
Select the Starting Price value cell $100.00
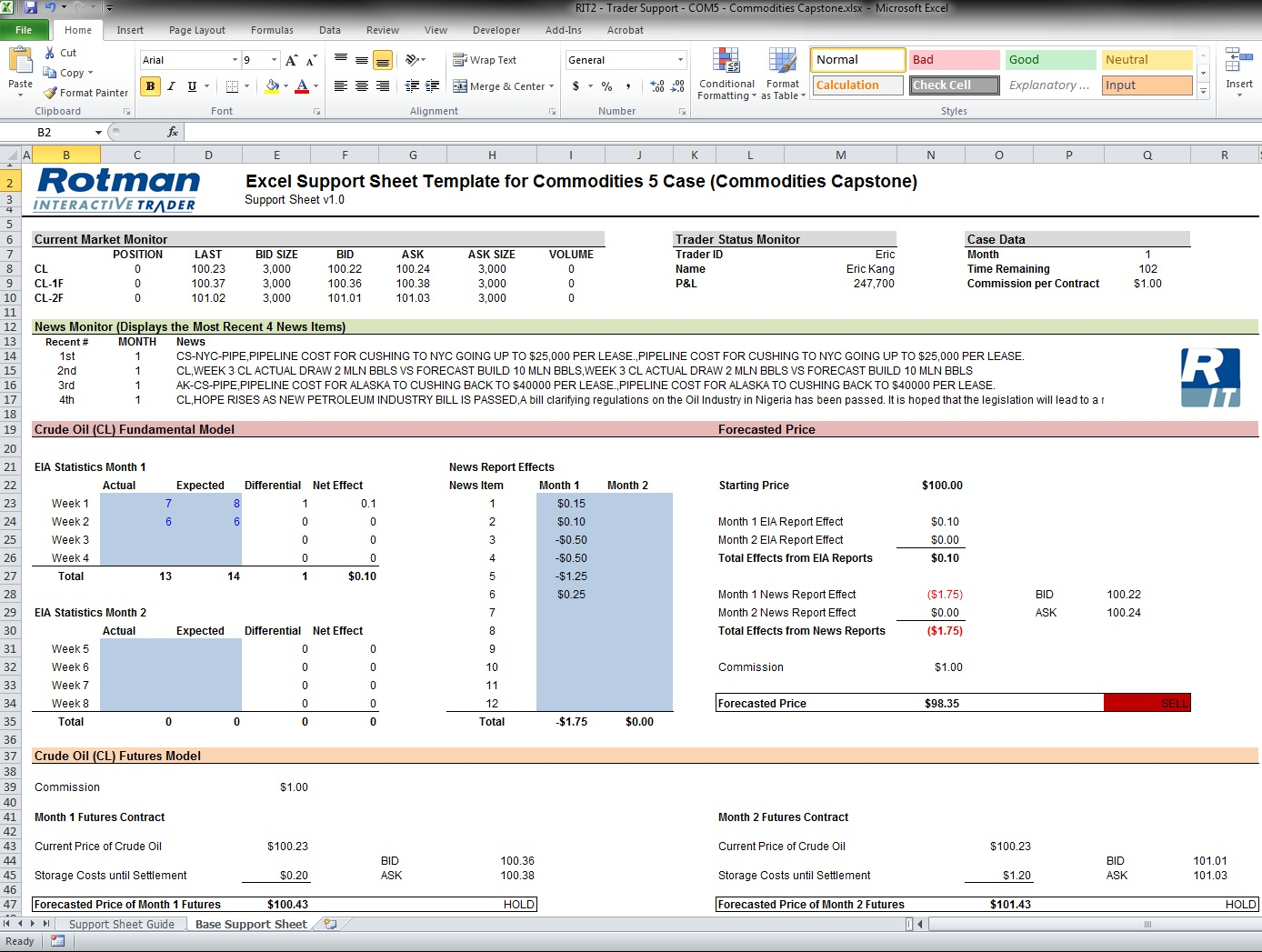tap(942, 486)
